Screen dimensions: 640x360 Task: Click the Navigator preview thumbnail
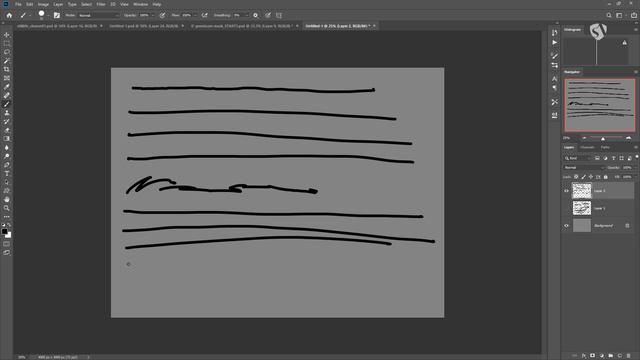point(600,105)
